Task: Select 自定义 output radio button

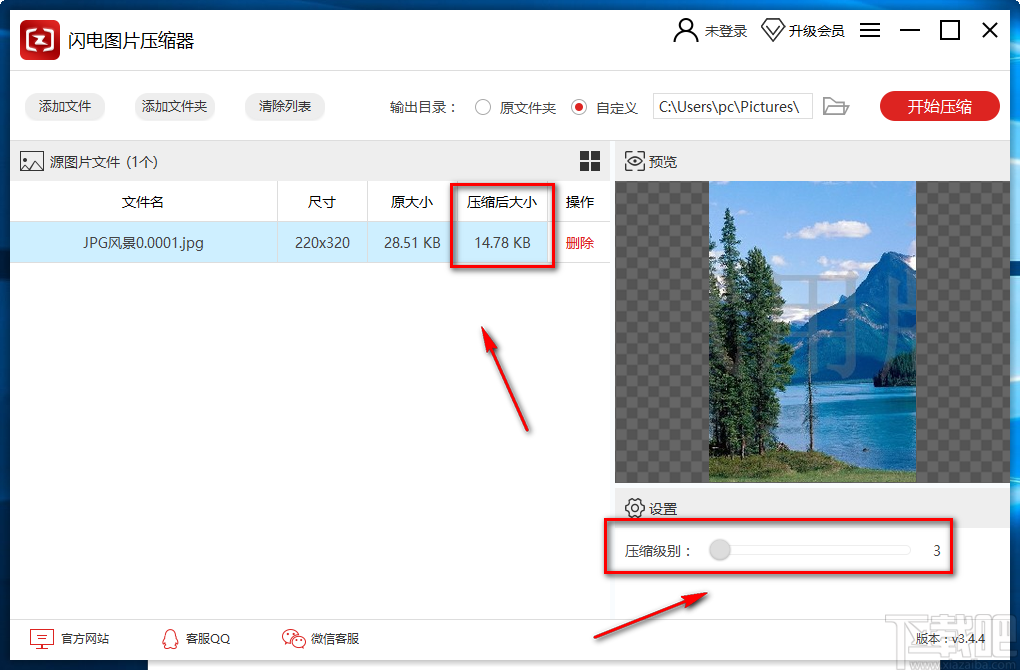Action: (x=579, y=107)
